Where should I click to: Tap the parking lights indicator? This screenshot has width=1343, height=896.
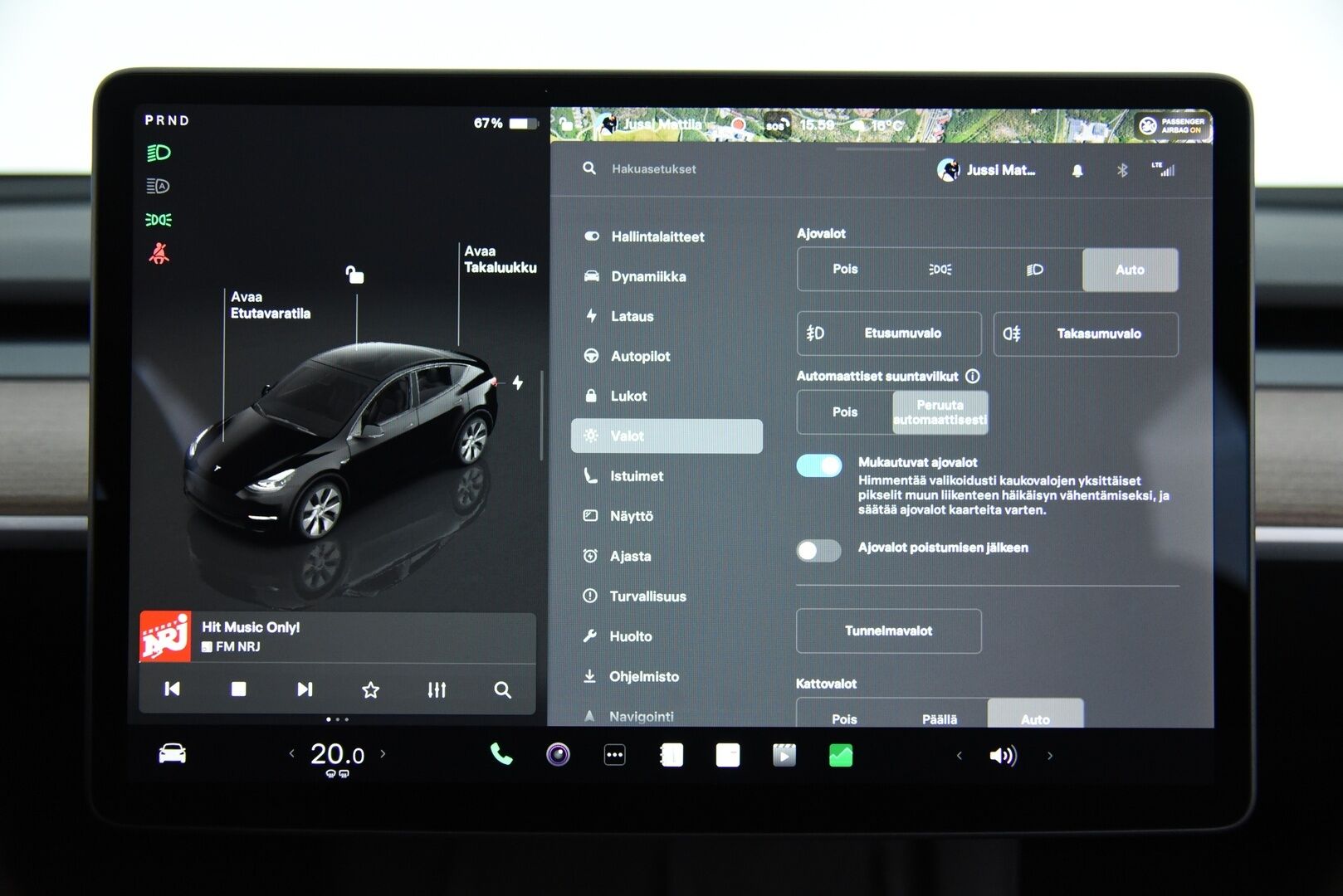click(x=159, y=220)
